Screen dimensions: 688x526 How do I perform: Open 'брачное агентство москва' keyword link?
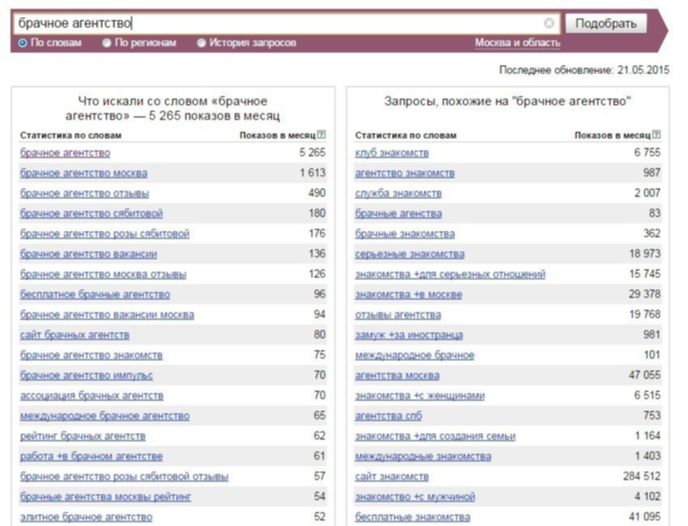[83, 173]
